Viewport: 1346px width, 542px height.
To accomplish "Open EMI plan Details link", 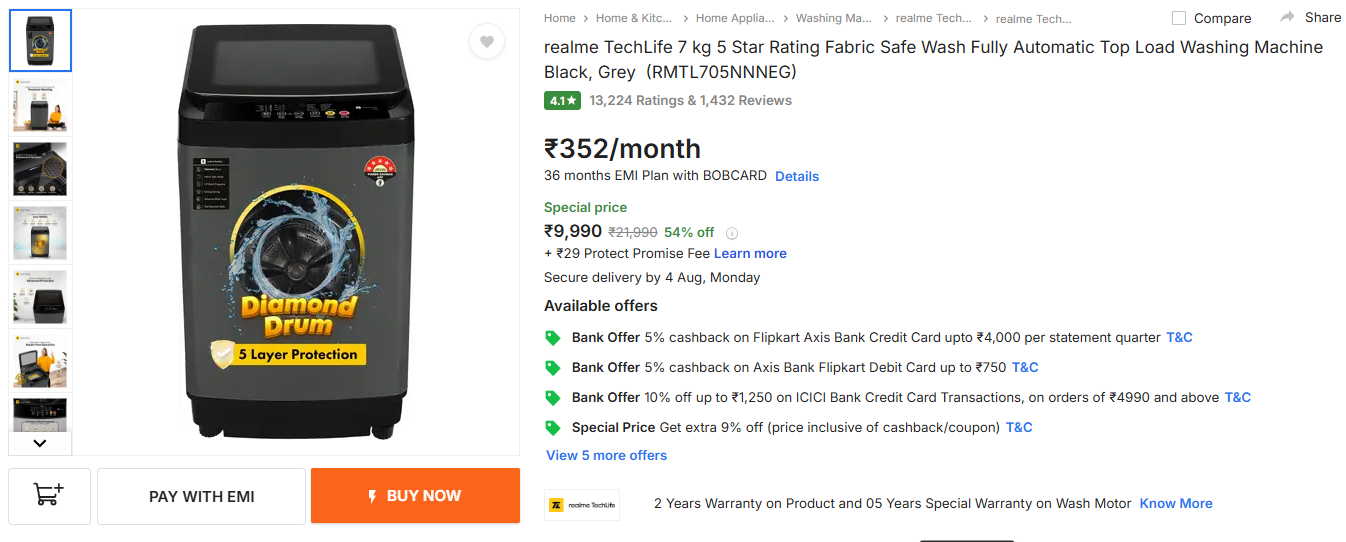I will click(x=797, y=176).
